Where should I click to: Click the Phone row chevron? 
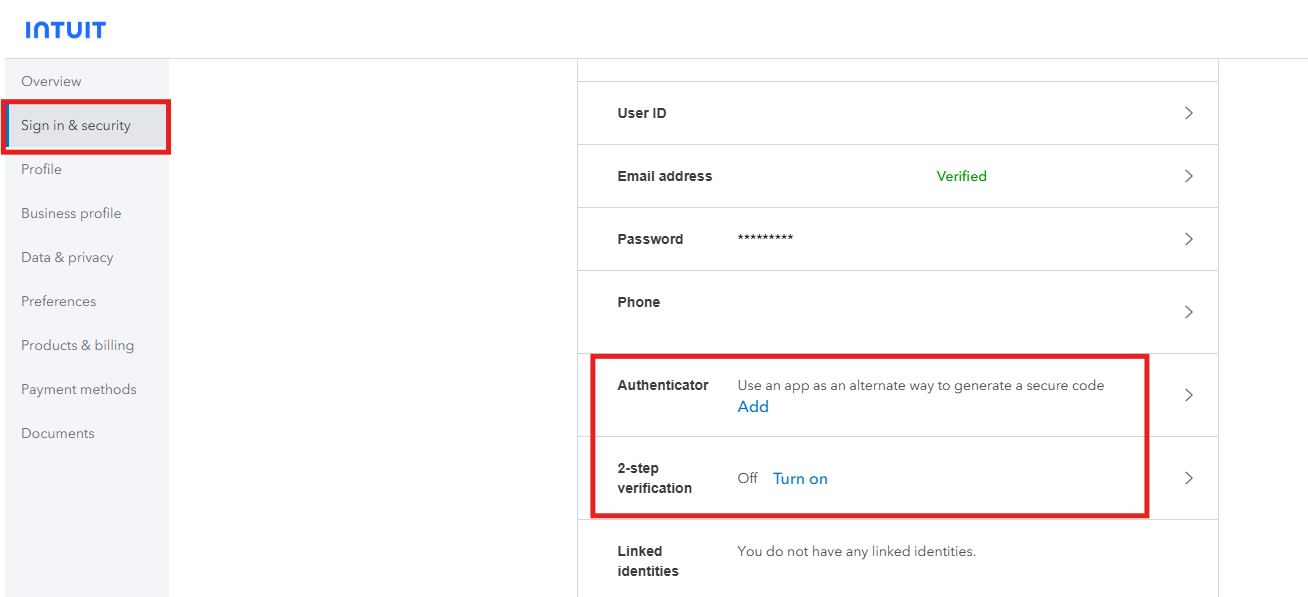click(x=1189, y=312)
